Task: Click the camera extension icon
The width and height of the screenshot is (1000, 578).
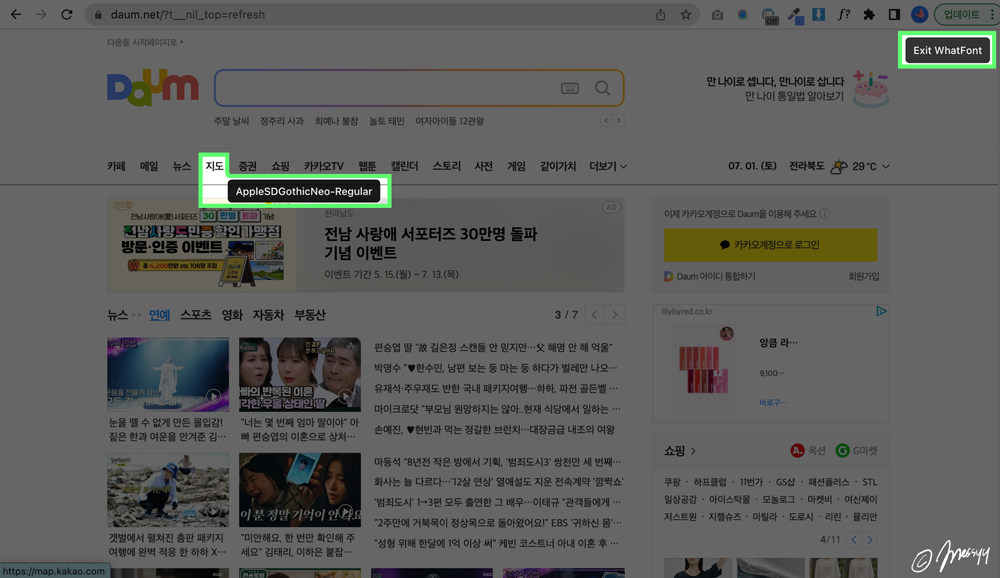Action: tap(717, 14)
